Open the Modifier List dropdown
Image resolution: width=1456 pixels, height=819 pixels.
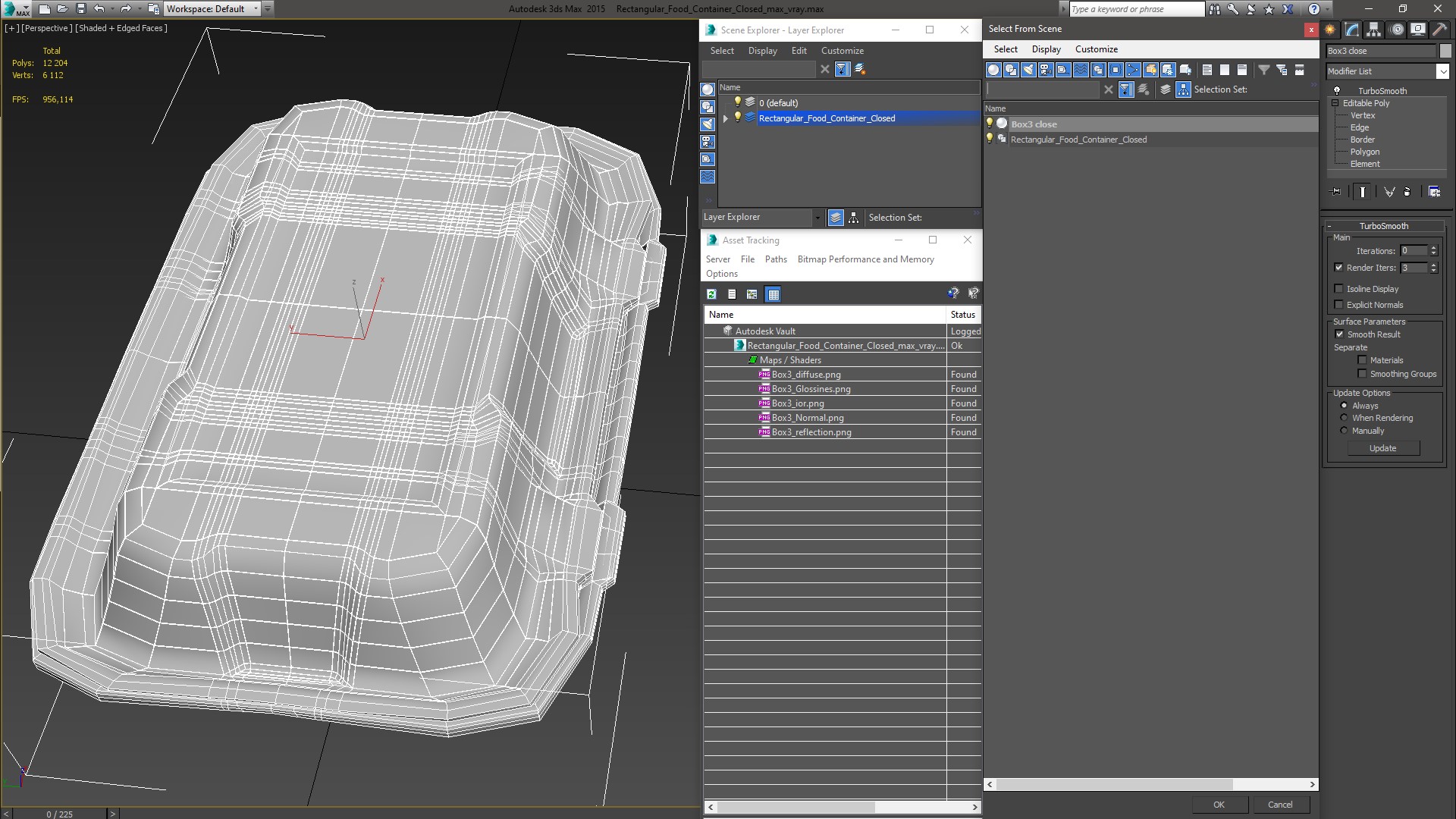coord(1442,71)
